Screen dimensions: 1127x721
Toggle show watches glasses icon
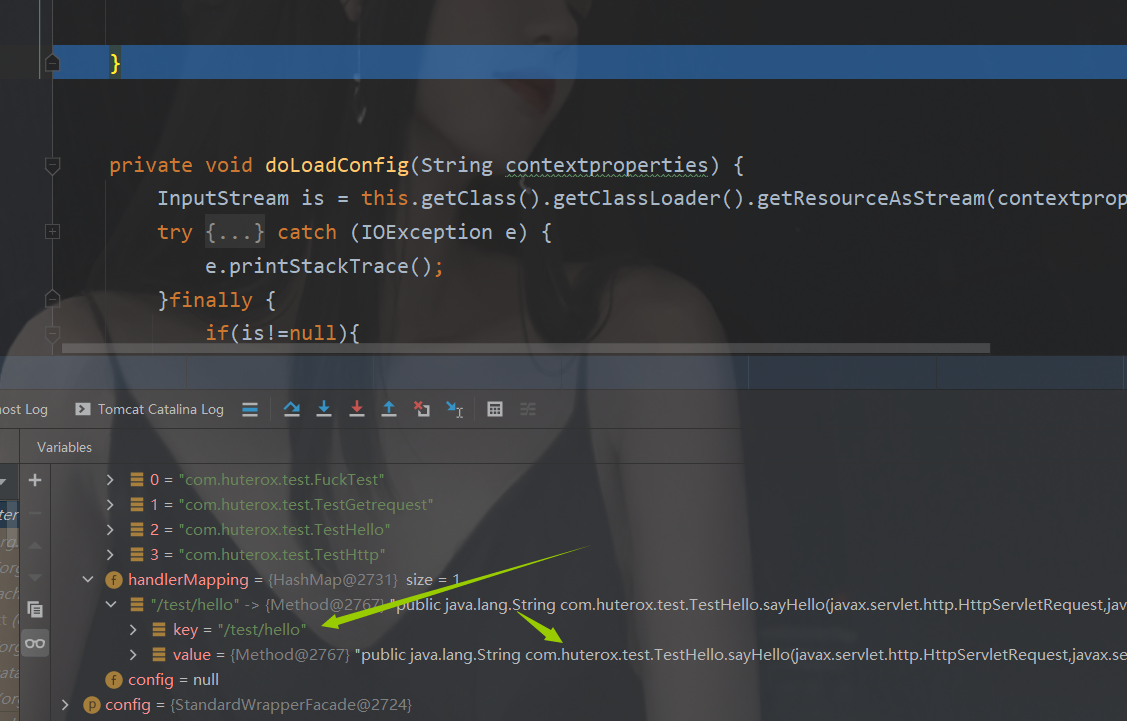pos(34,643)
